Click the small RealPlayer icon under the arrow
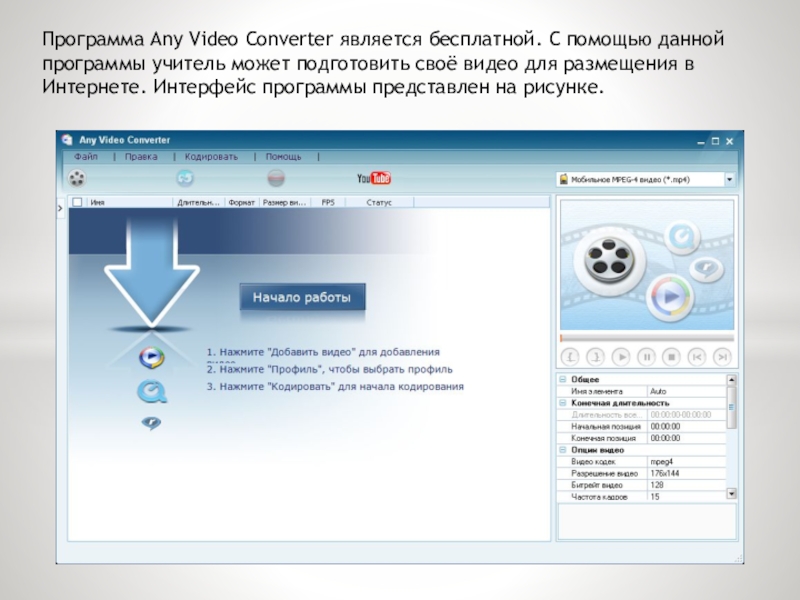 point(151,422)
